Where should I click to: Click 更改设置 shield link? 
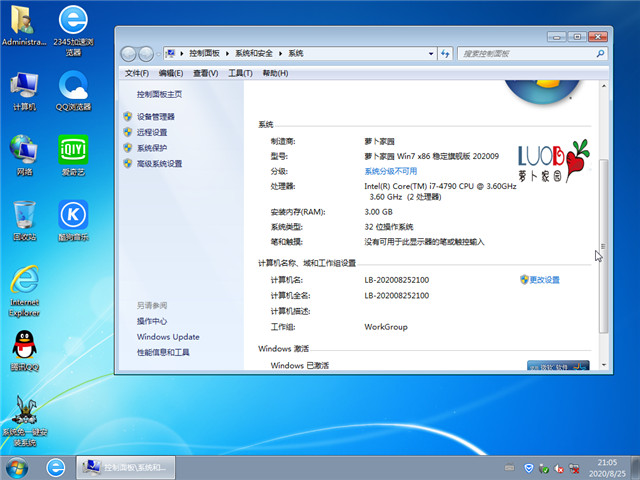[x=540, y=280]
